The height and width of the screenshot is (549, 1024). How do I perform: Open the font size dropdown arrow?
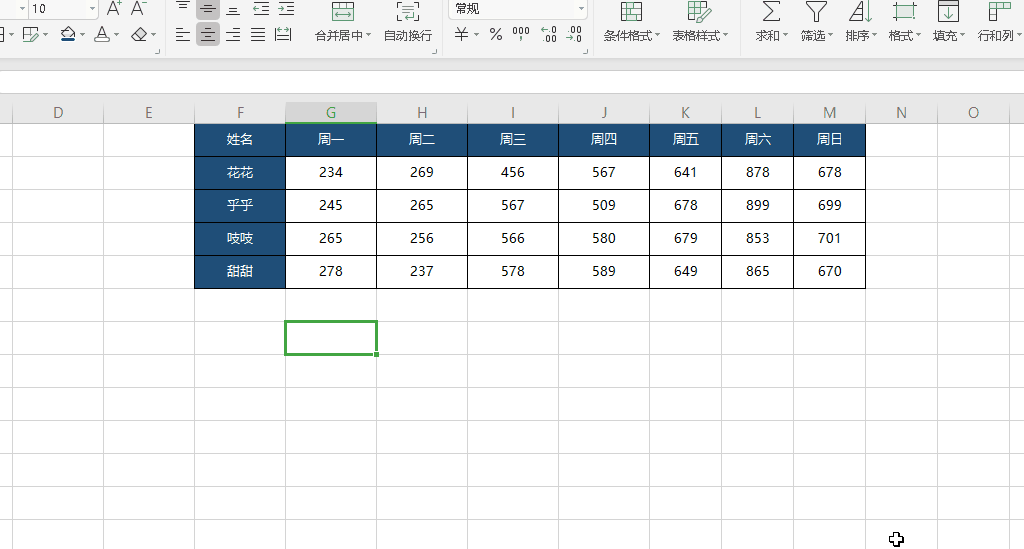click(x=92, y=8)
